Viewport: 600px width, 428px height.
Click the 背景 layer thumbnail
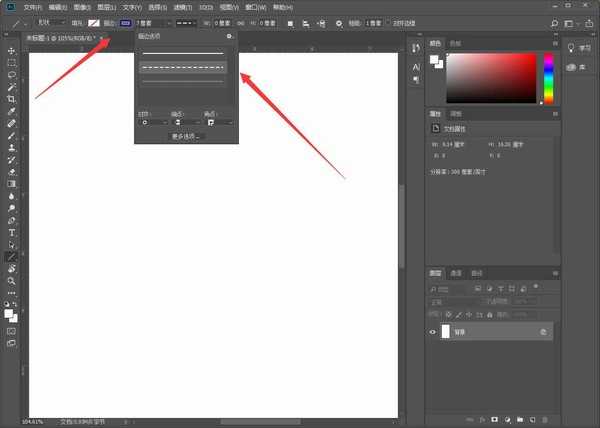pos(446,331)
